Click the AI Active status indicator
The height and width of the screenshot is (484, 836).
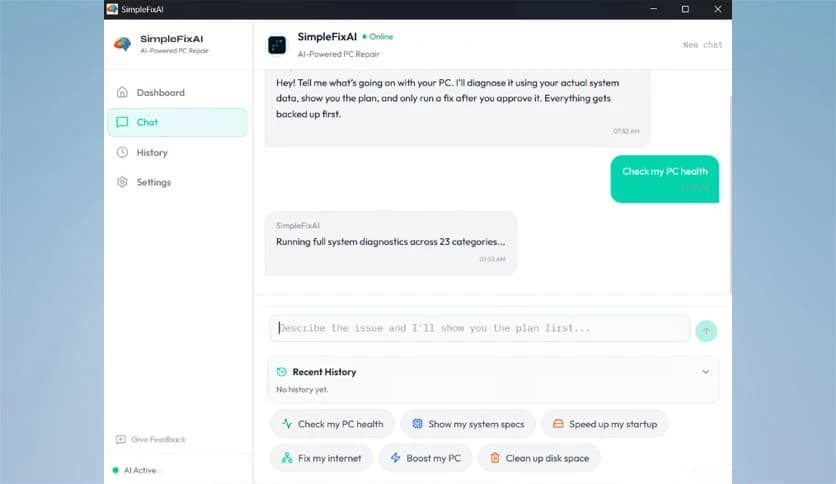[134, 470]
